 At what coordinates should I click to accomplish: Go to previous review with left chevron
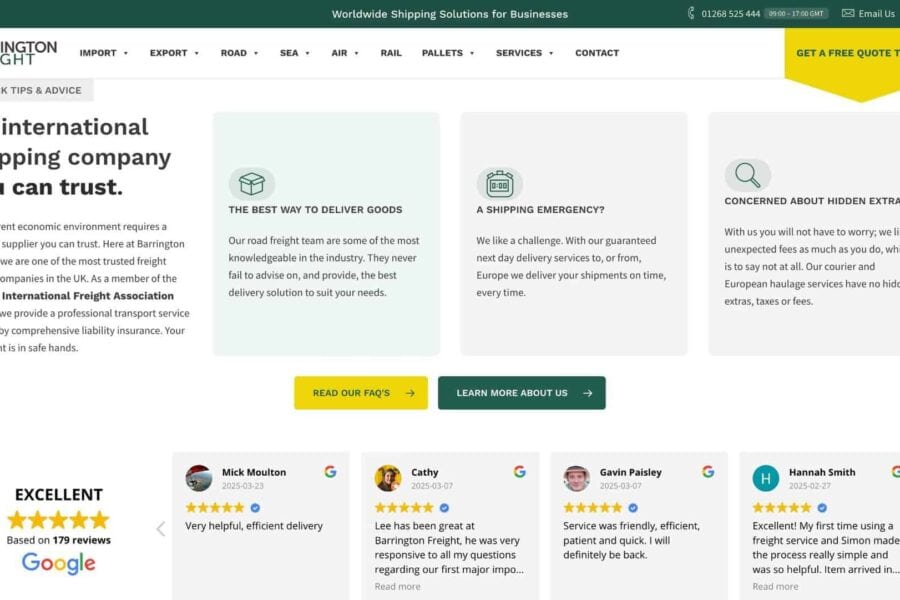[160, 529]
